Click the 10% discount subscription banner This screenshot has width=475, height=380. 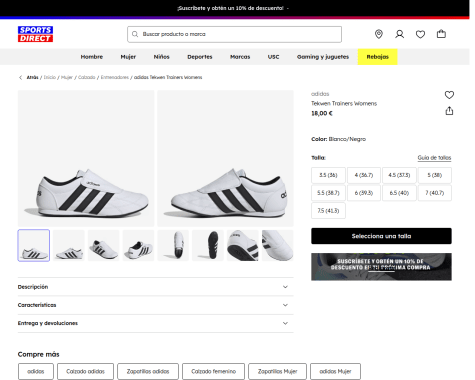pyautogui.click(x=381, y=267)
